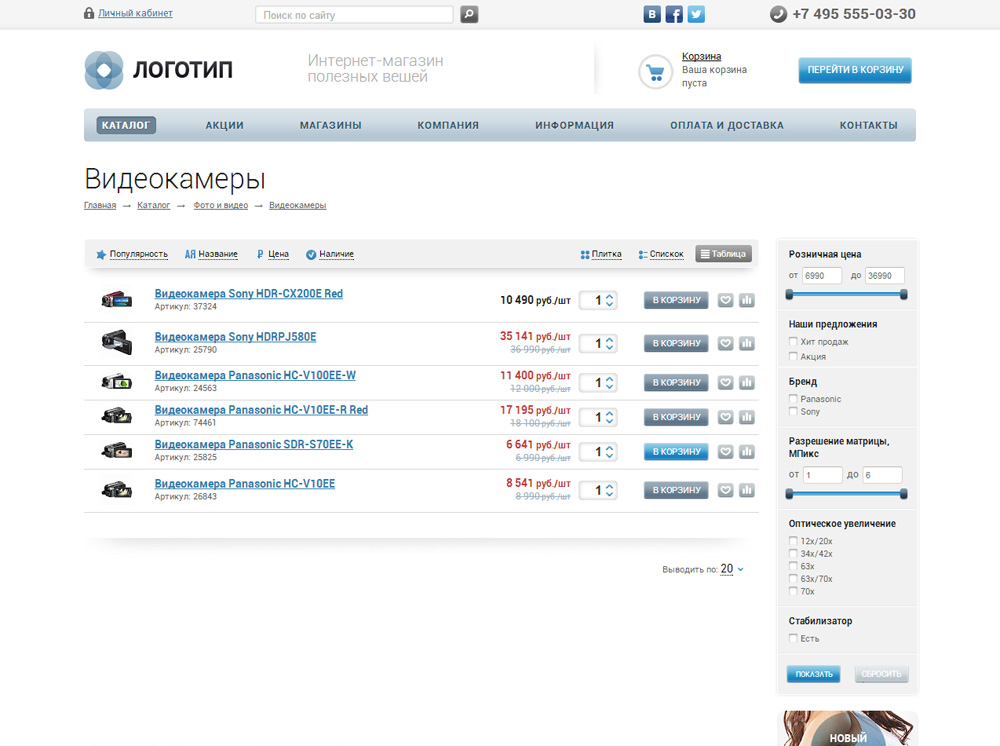Add Sony HDRPJ580E to comparison

[x=747, y=343]
